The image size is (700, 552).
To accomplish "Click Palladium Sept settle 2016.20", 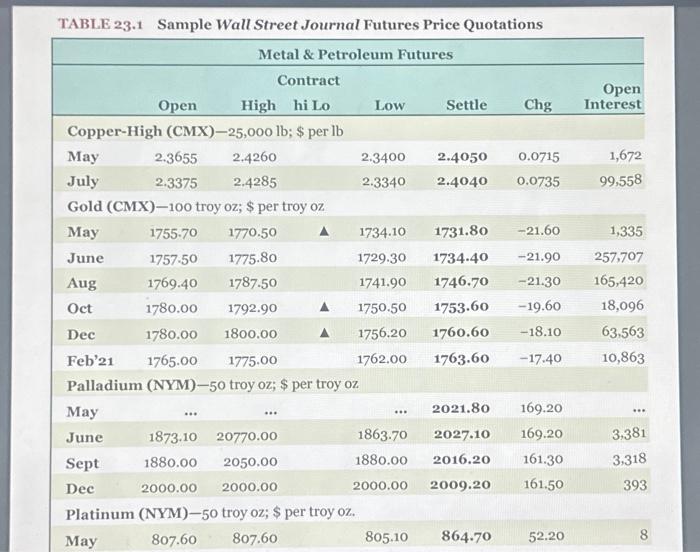I will tap(462, 460).
